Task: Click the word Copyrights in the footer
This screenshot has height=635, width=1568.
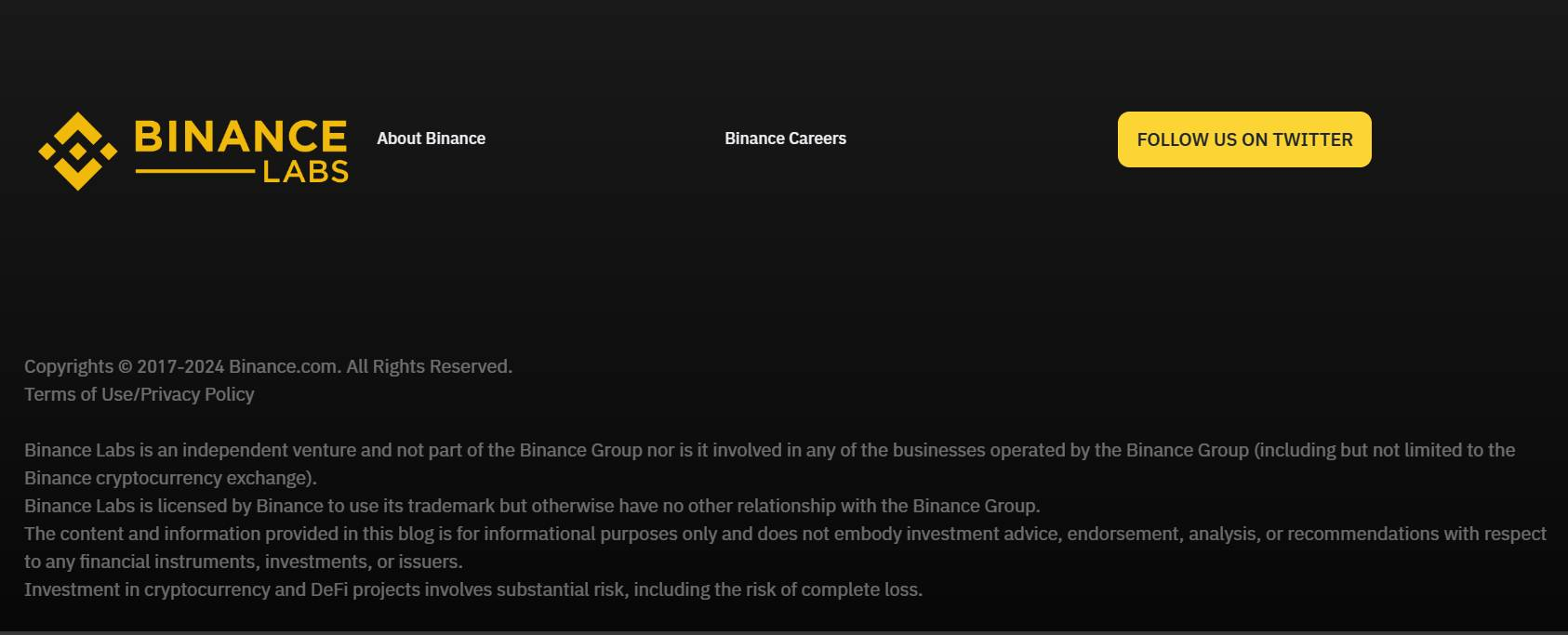Action: (x=69, y=366)
